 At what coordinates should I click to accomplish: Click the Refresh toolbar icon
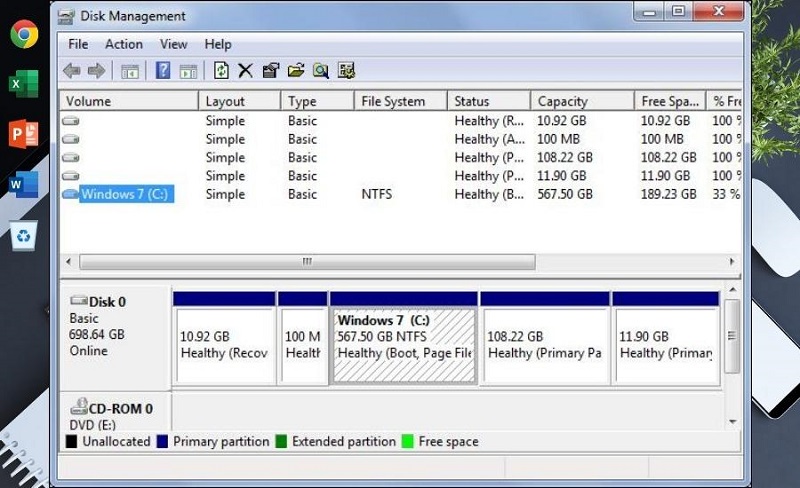point(221,70)
